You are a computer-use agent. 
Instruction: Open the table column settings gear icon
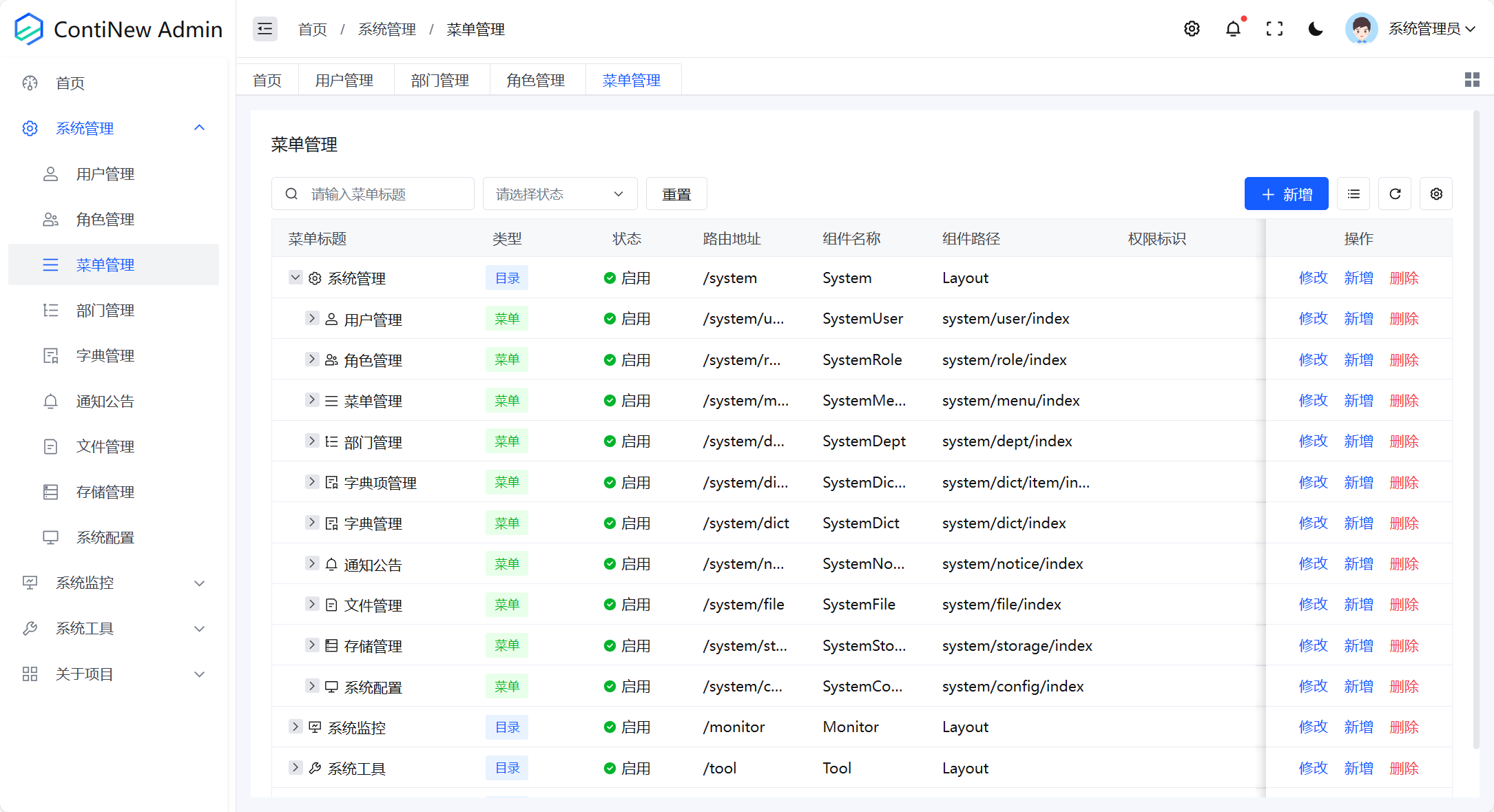click(1436, 194)
